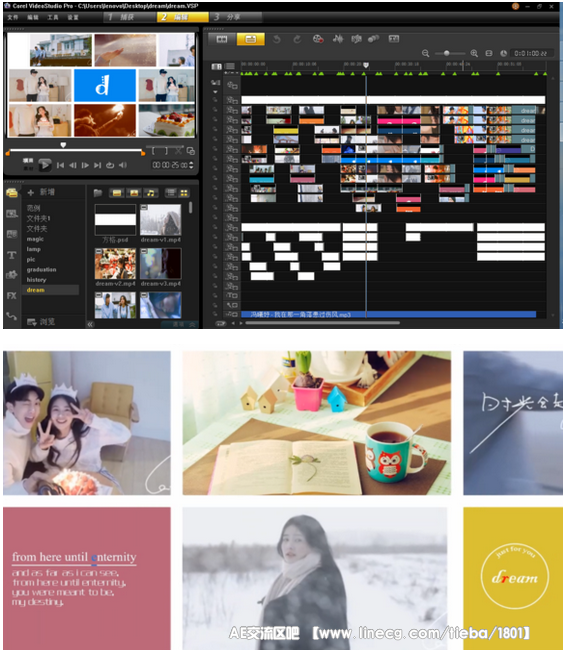
Task: Click the enlarge preview window icon
Action: point(191,151)
